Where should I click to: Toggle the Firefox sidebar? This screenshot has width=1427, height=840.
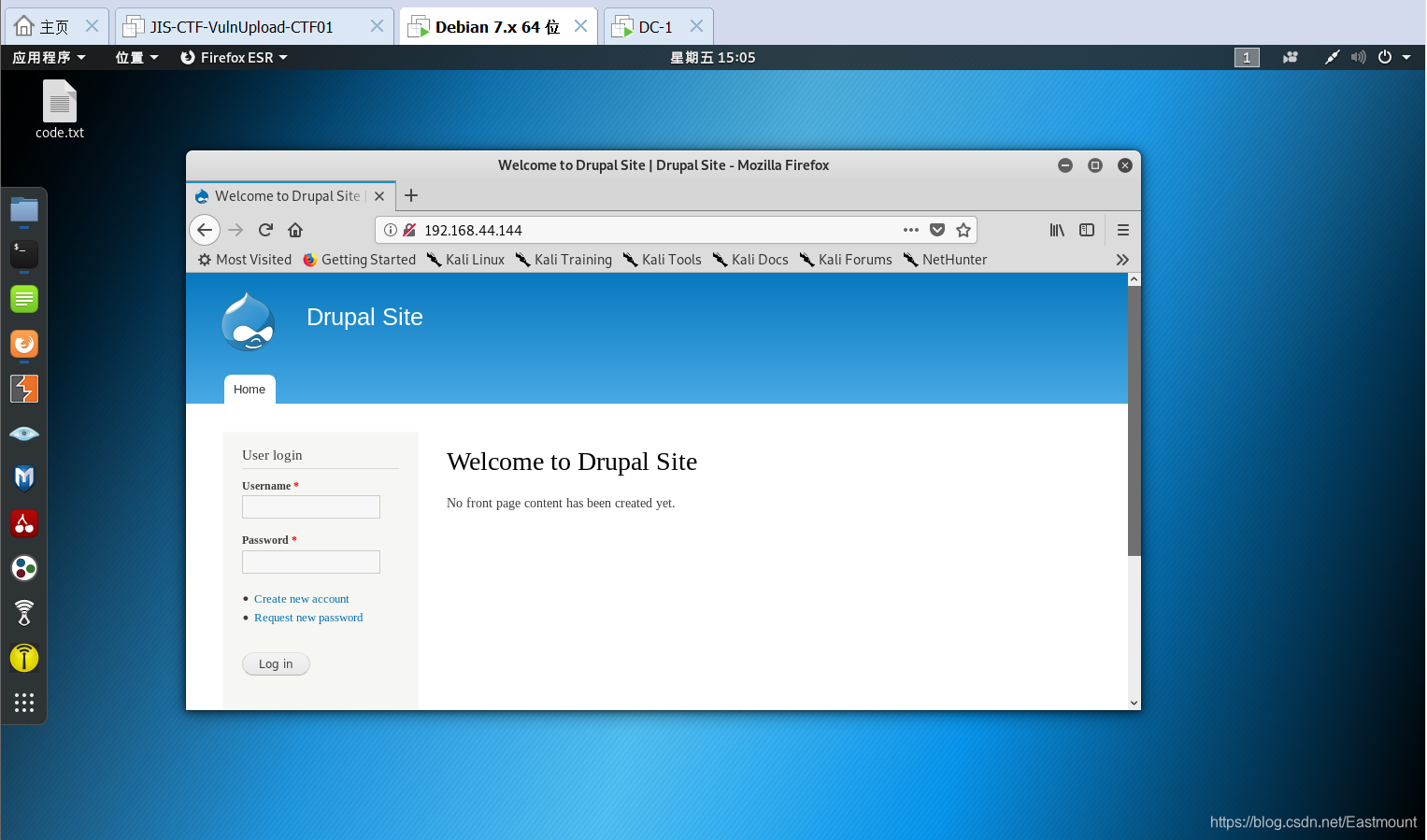pyautogui.click(x=1087, y=230)
